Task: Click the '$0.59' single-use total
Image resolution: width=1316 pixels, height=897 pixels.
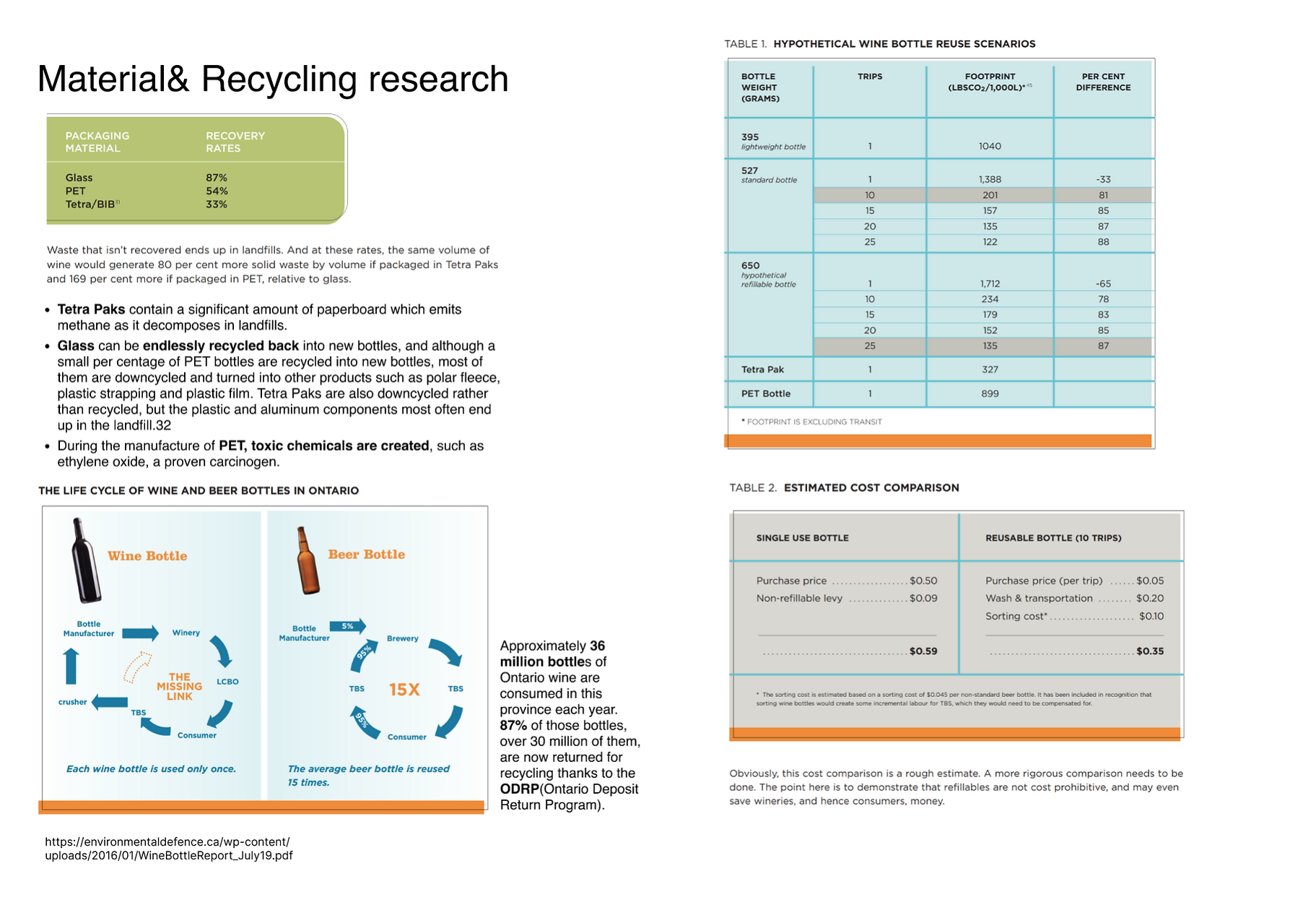Action: tap(923, 651)
